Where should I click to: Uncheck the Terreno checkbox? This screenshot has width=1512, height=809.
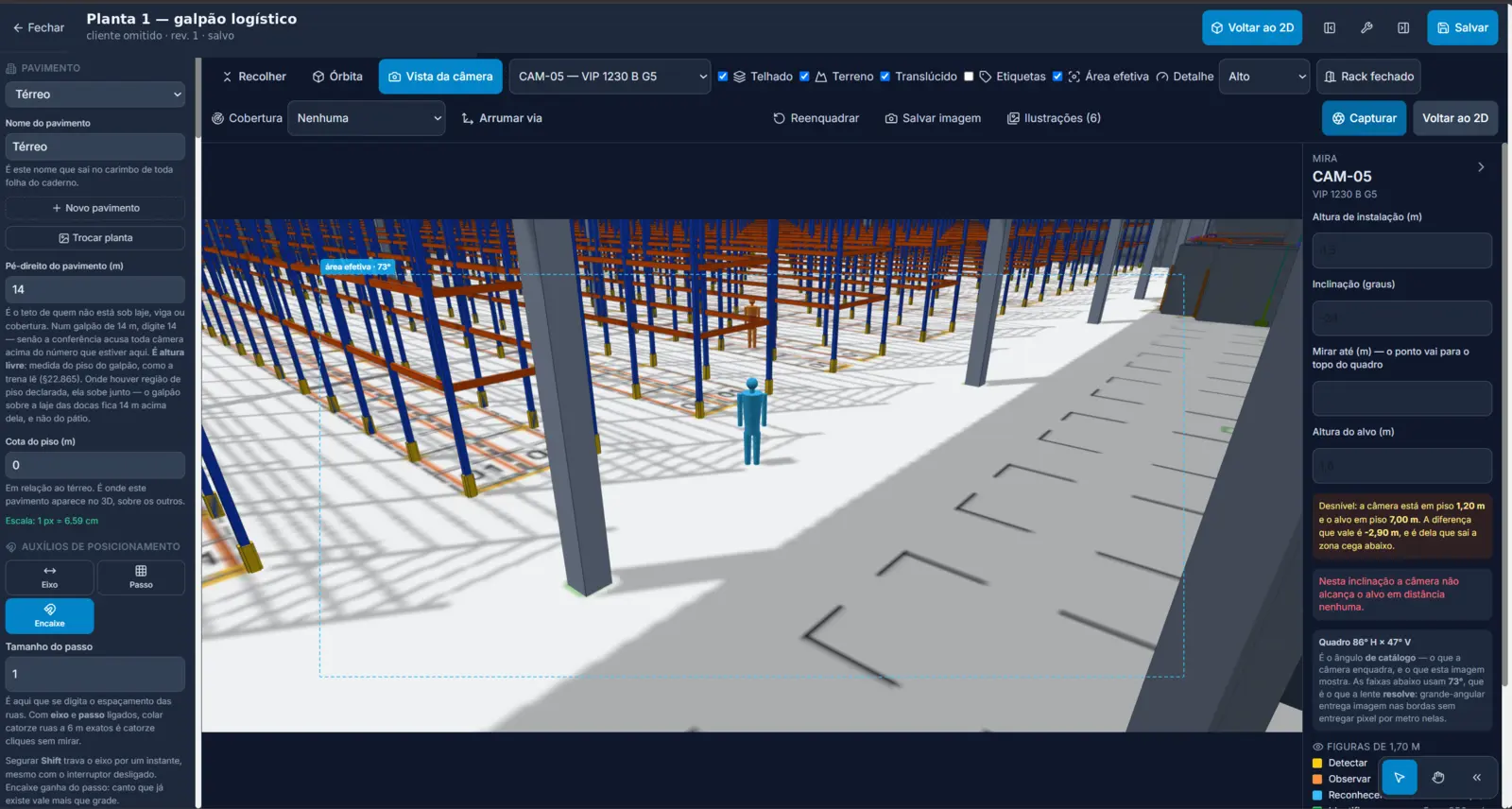click(804, 77)
